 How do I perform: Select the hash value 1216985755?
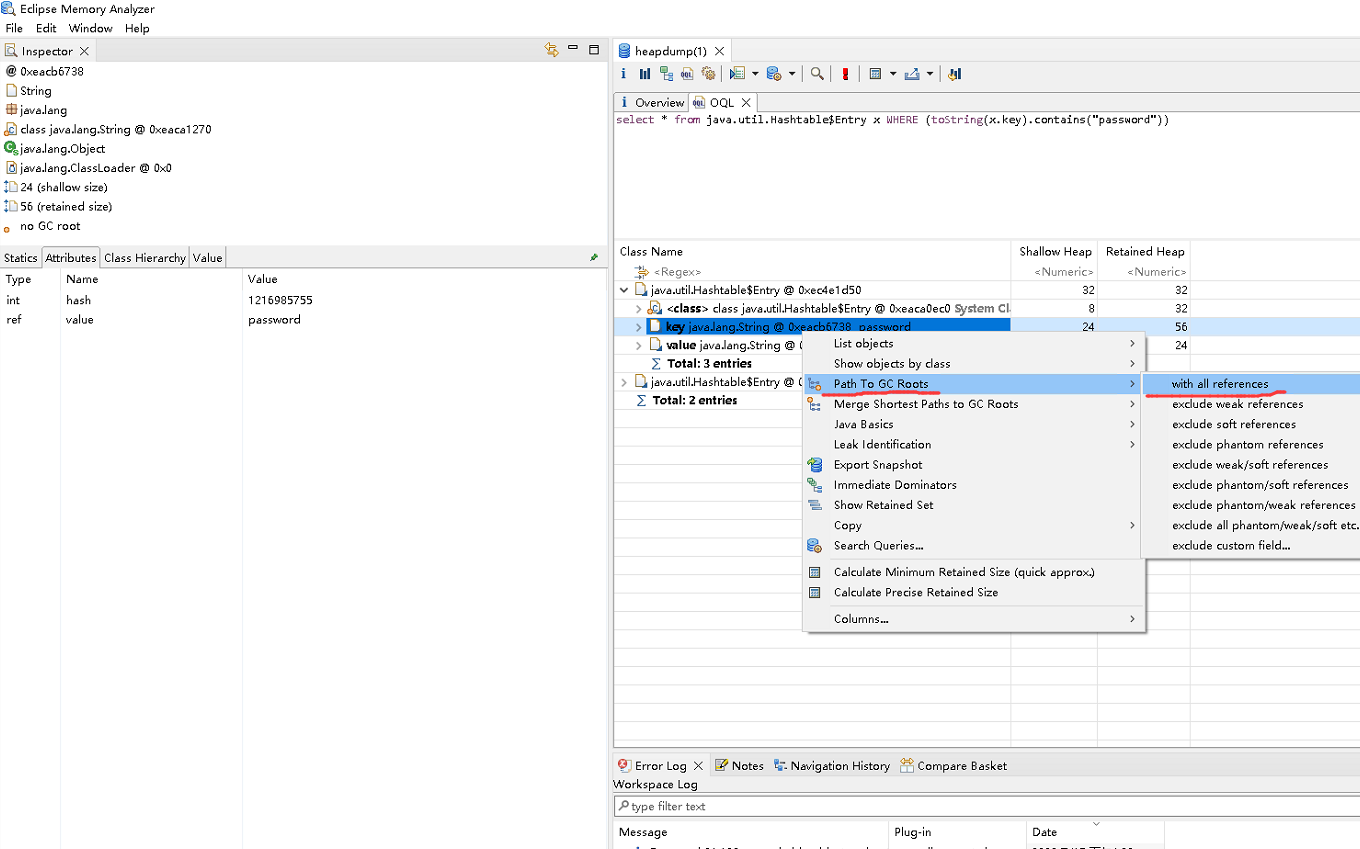click(x=280, y=300)
